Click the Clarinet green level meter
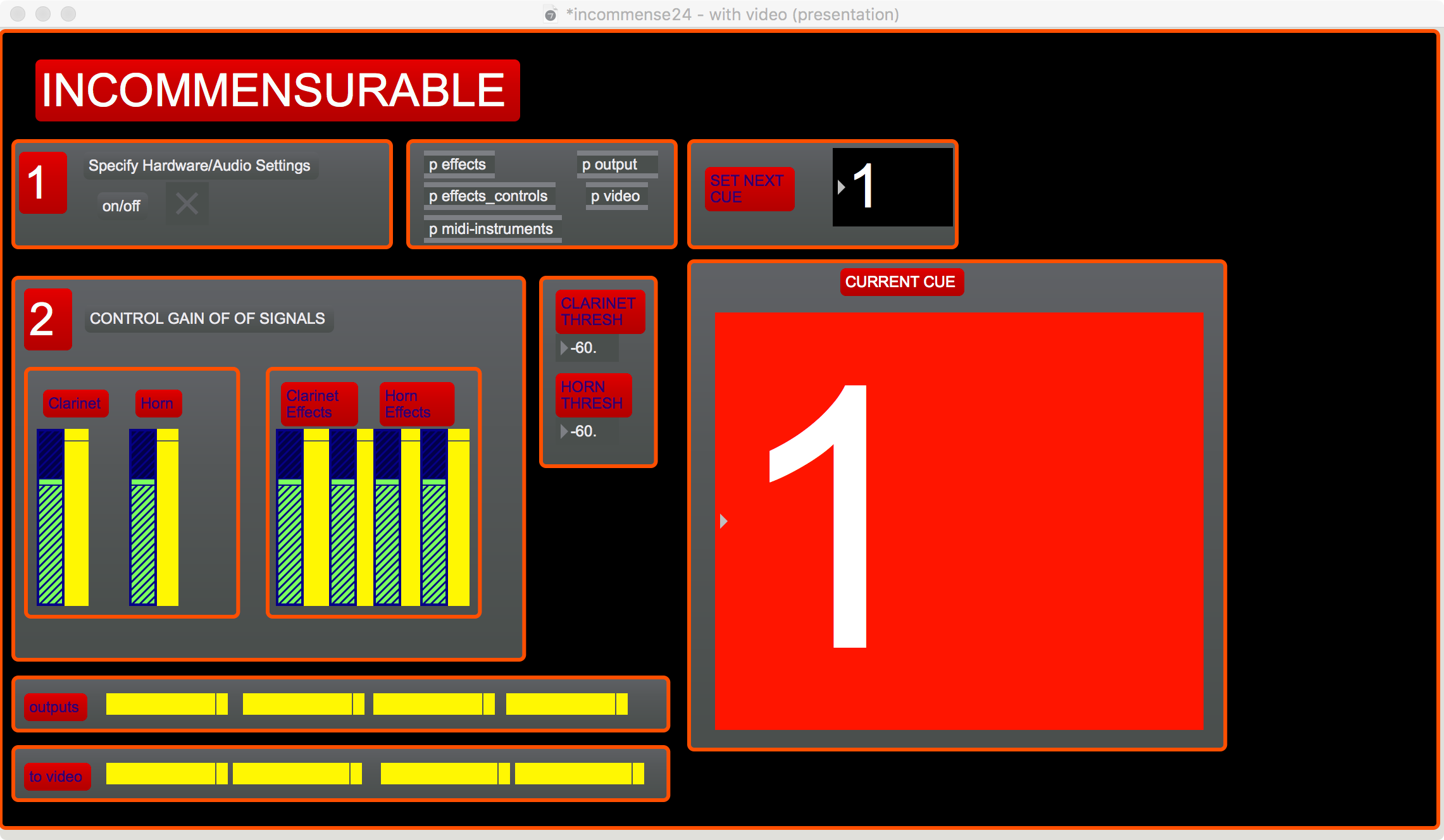The width and height of the screenshot is (1444, 840). pos(51,541)
